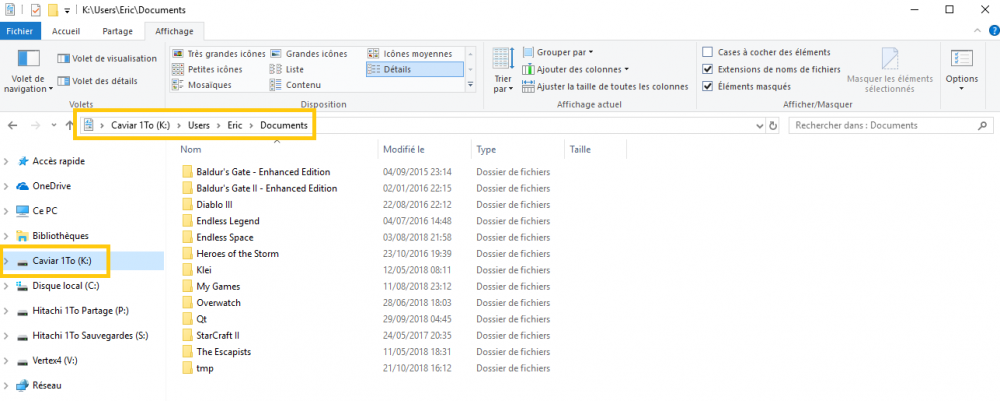Viewport: 1000px width, 401px height.
Task: Select Baldur's Gate - Enhanced Edition folder
Action: click(x=263, y=172)
